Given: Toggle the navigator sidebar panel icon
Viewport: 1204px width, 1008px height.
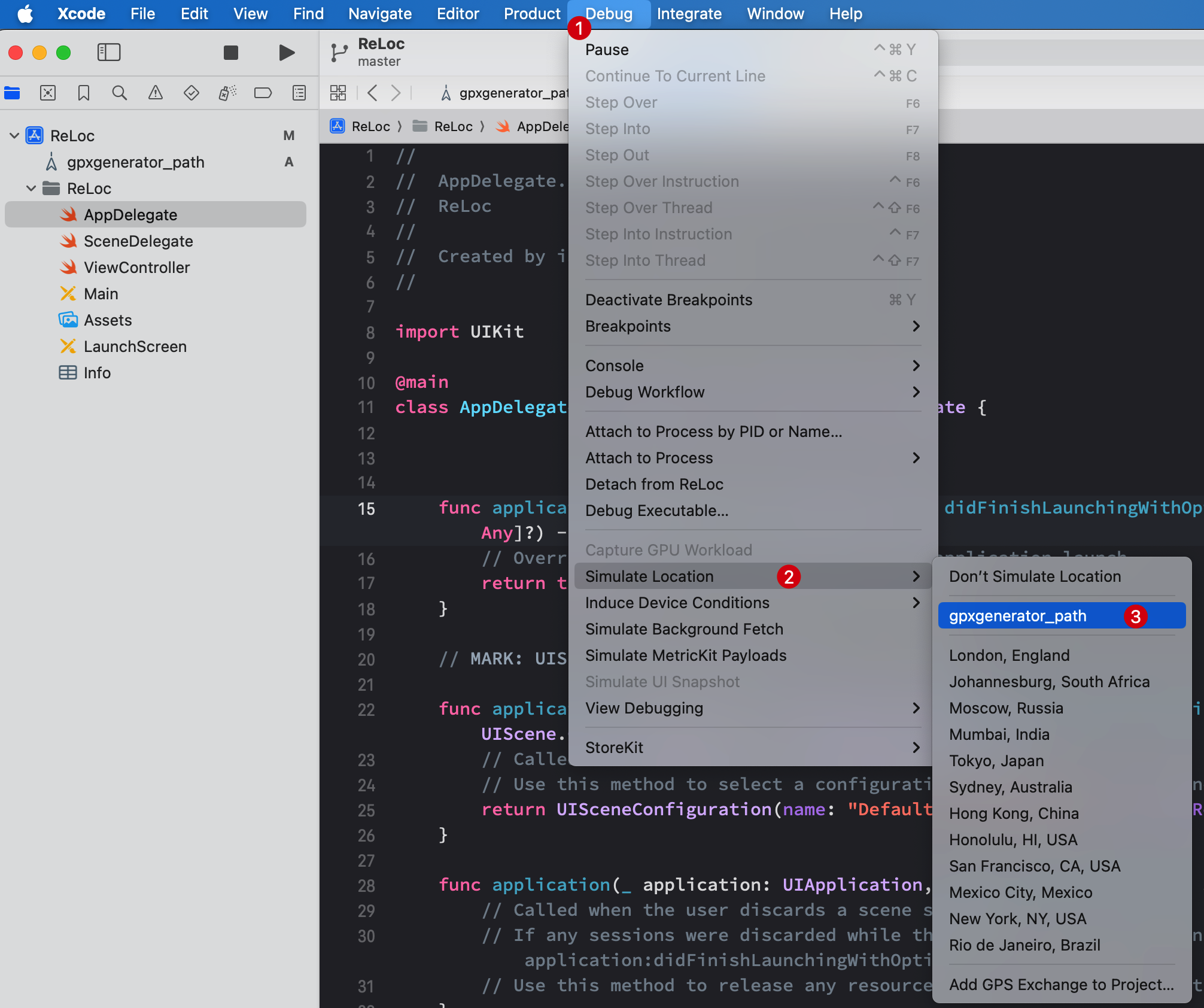Looking at the screenshot, I should pos(109,53).
